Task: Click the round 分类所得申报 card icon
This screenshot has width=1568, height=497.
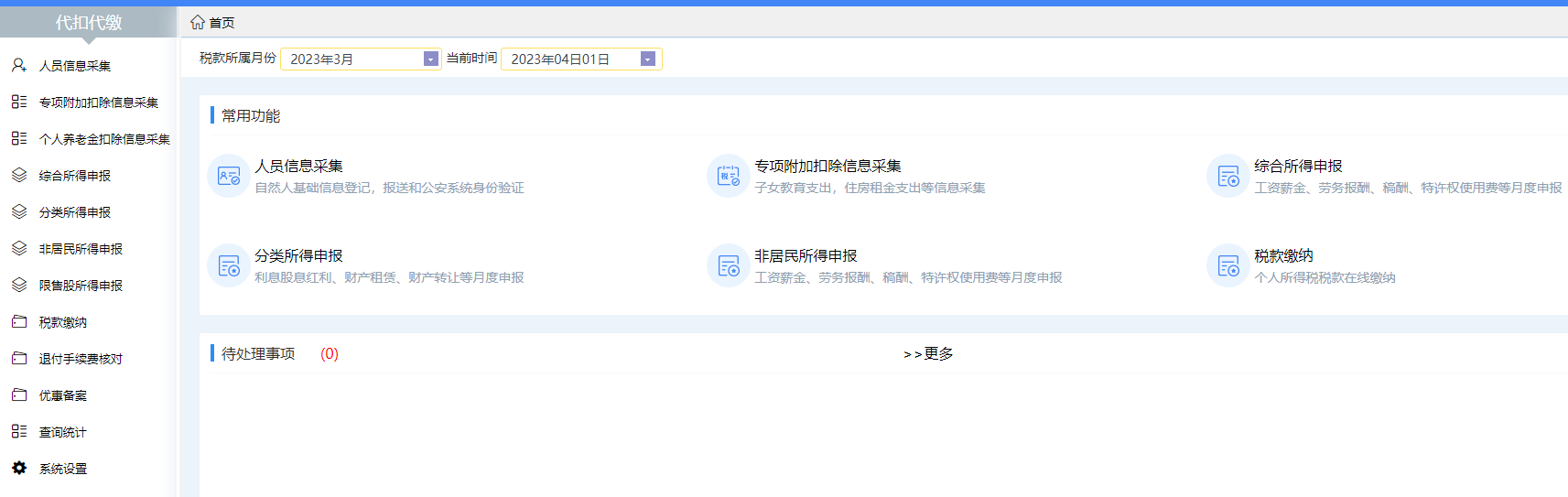Action: [229, 265]
